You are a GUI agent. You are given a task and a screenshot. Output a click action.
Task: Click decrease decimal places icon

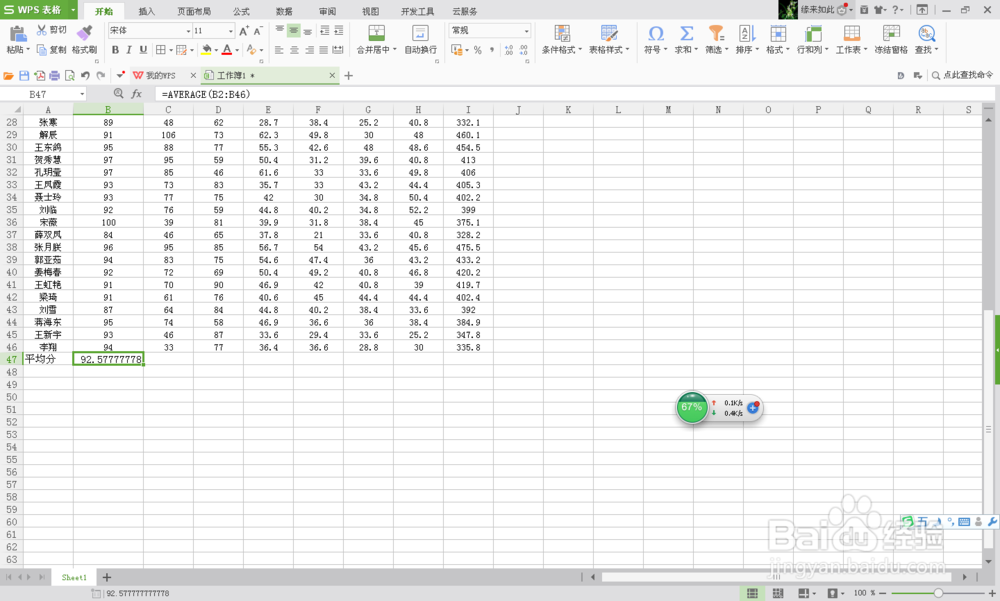coord(524,50)
